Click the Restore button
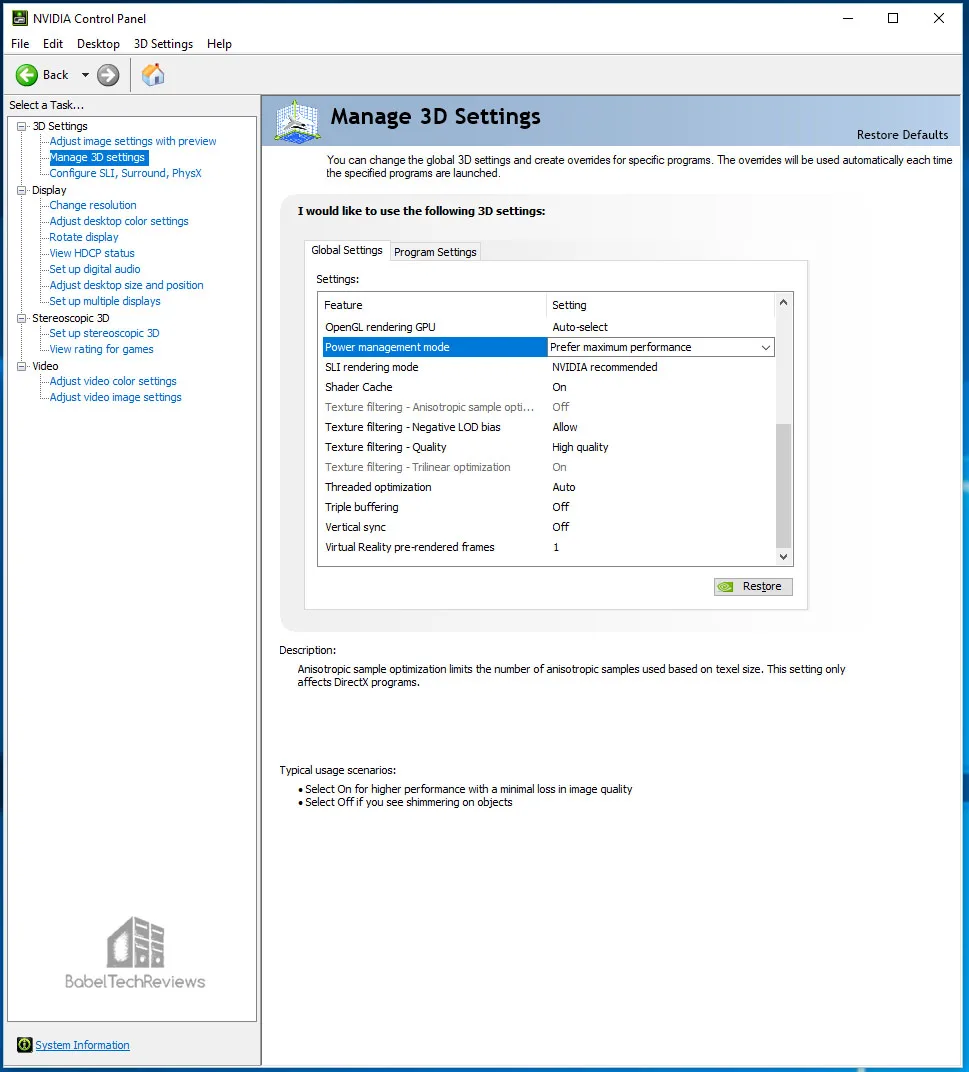The image size is (969, 1072). (x=753, y=587)
